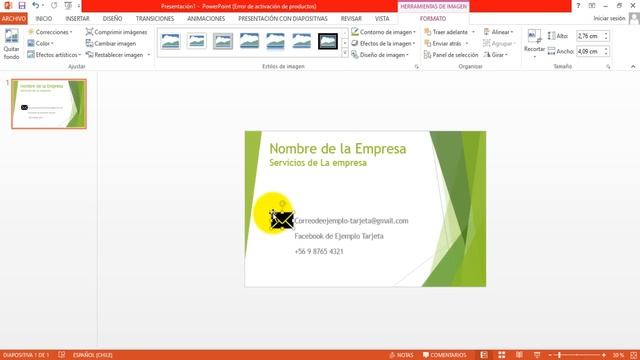Image resolution: width=640 pixels, height=360 pixels.
Task: Switch to the ANIMACIONES tab
Action: (x=206, y=19)
